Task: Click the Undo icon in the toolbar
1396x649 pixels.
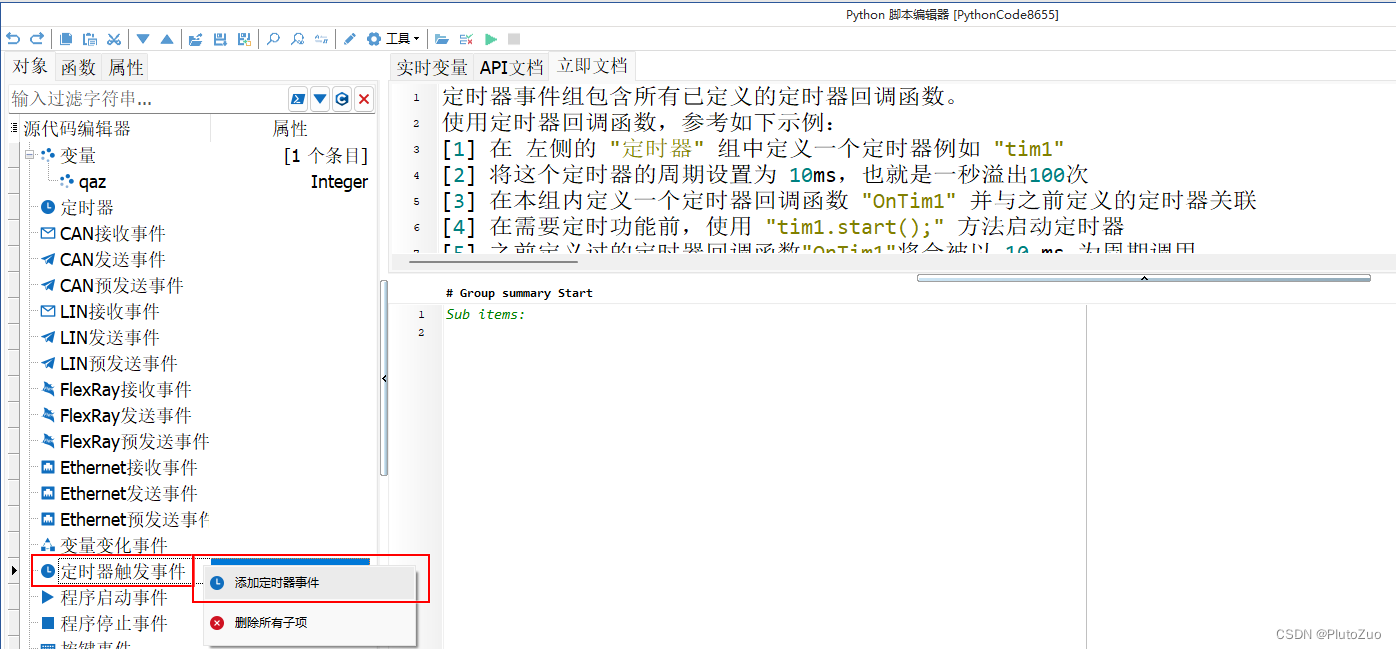Action: (13, 38)
